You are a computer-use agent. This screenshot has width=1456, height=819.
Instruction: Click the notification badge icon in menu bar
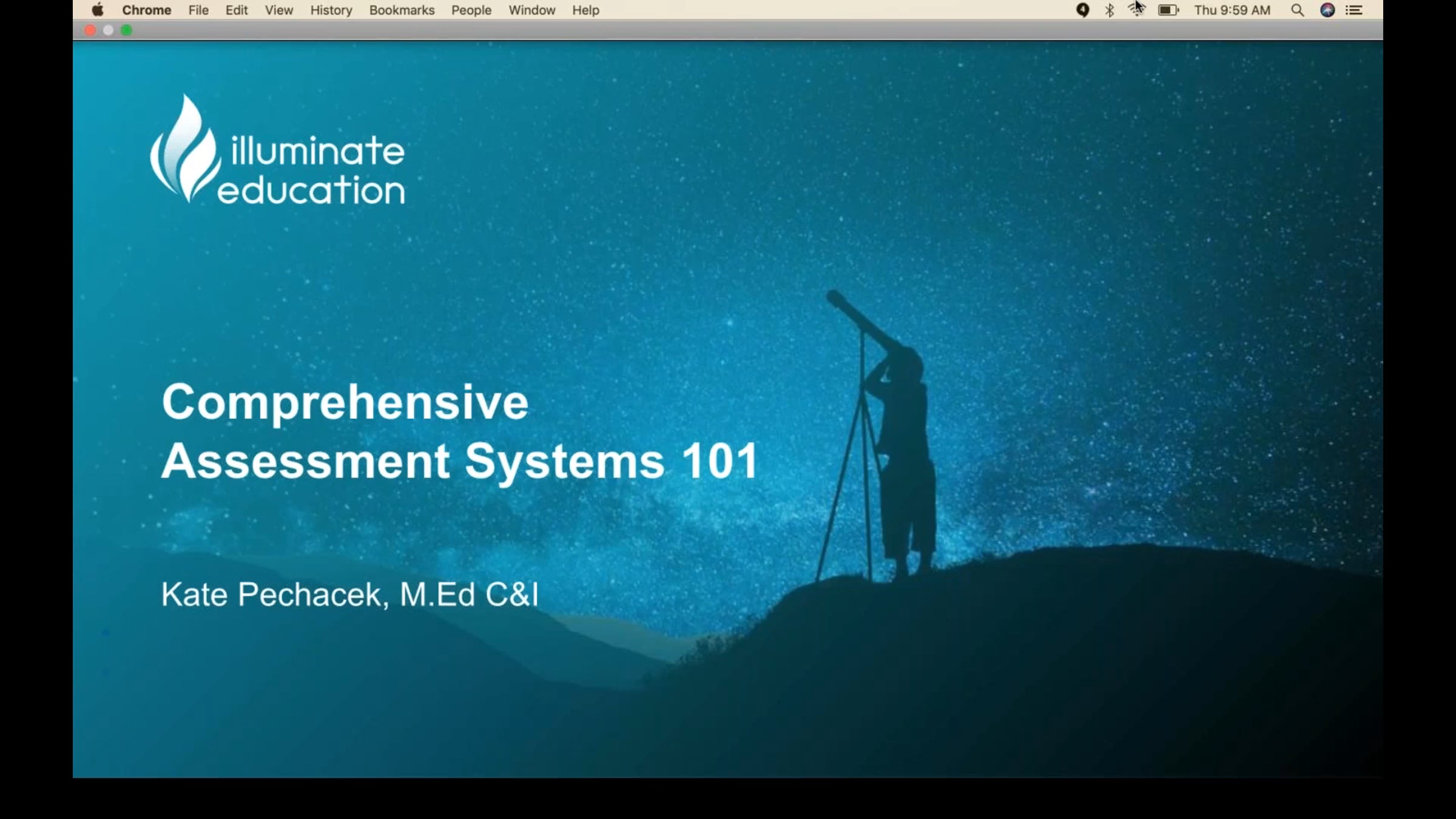(1083, 10)
